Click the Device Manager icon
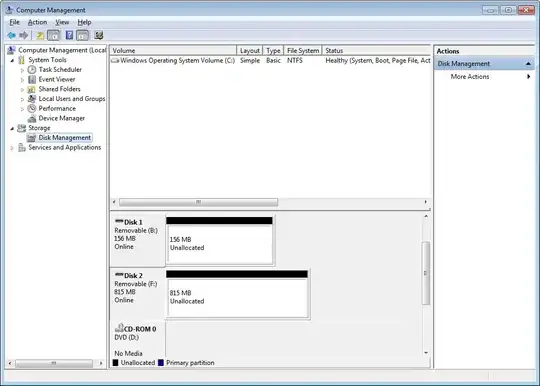This screenshot has width=540, height=386. (x=32, y=118)
